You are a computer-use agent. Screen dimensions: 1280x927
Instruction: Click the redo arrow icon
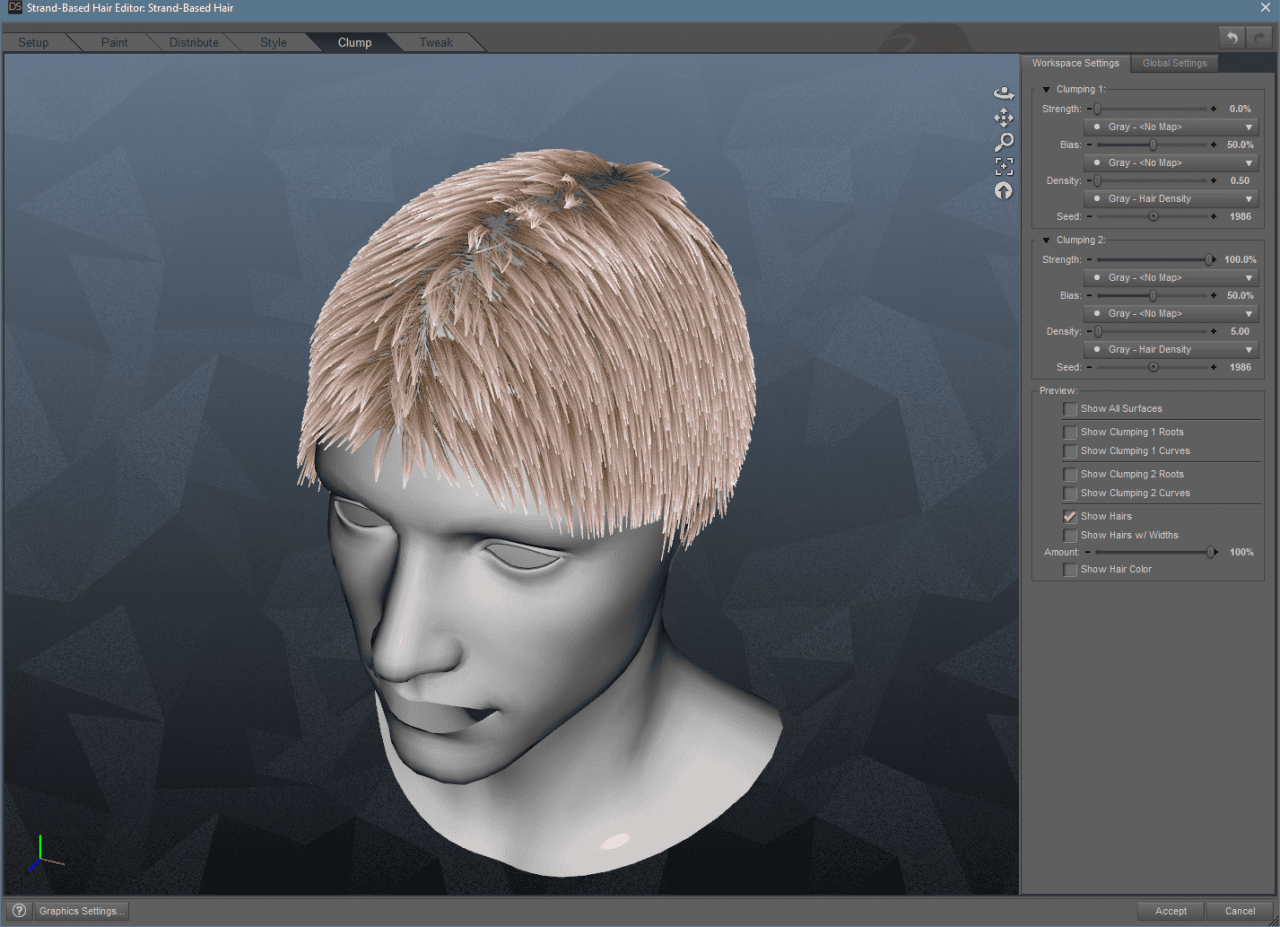tap(1258, 37)
